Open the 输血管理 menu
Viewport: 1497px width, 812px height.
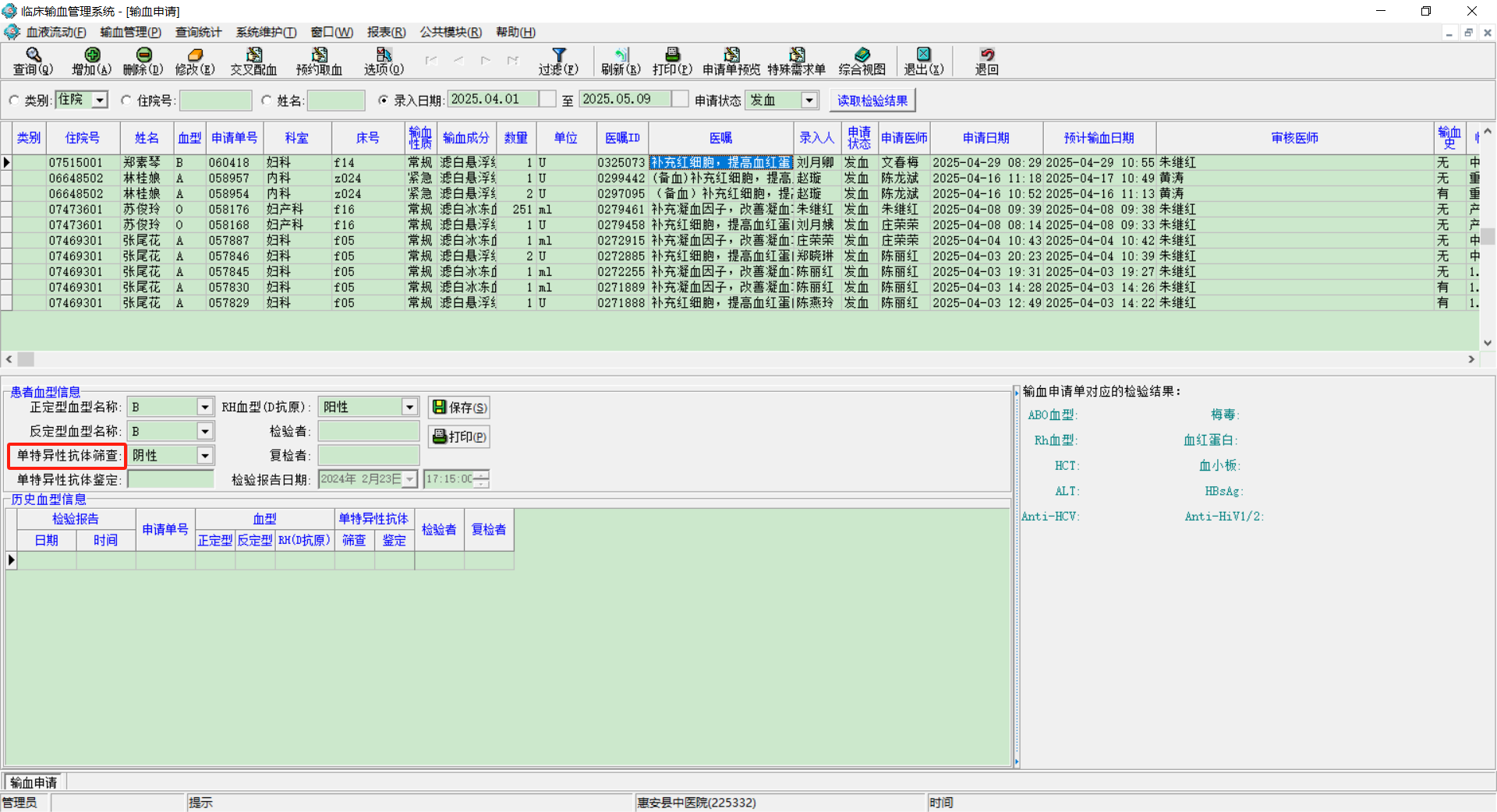(x=130, y=32)
